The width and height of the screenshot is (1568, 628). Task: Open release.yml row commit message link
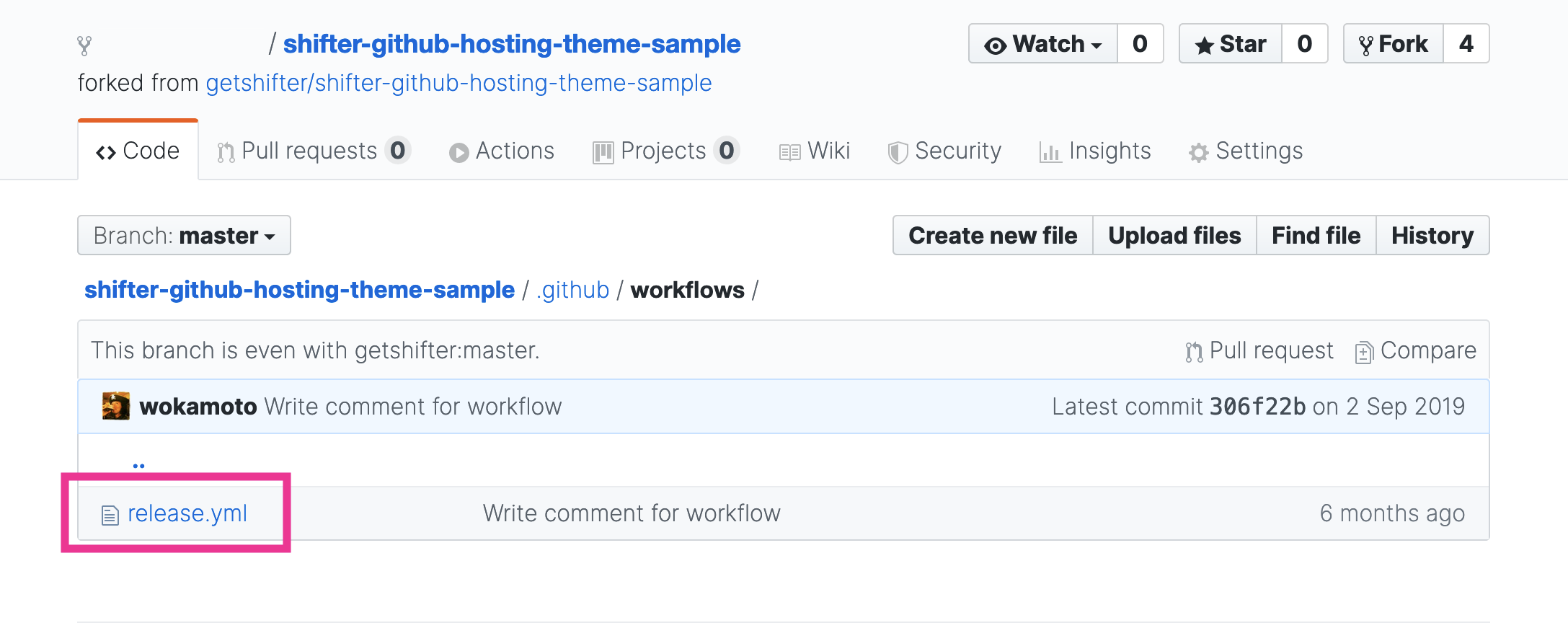tap(632, 513)
